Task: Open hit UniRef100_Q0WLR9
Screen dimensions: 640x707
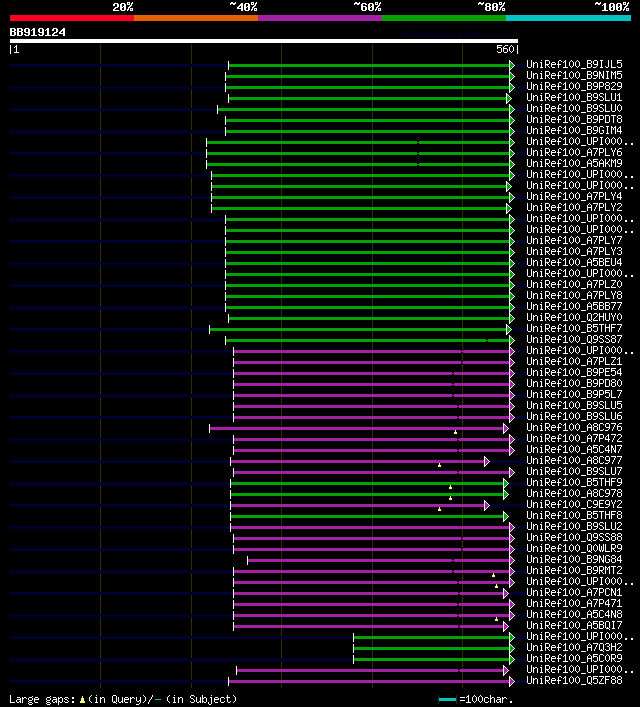Action: (x=574, y=548)
